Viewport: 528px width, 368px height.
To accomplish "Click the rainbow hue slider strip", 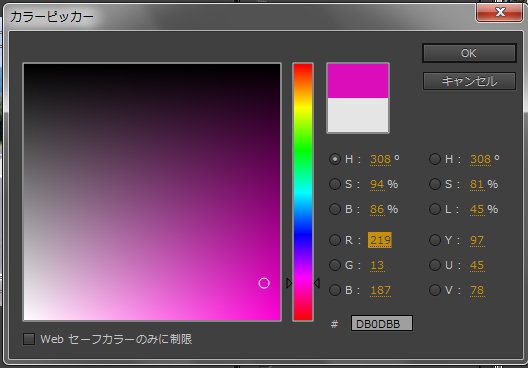I will 303,192.
